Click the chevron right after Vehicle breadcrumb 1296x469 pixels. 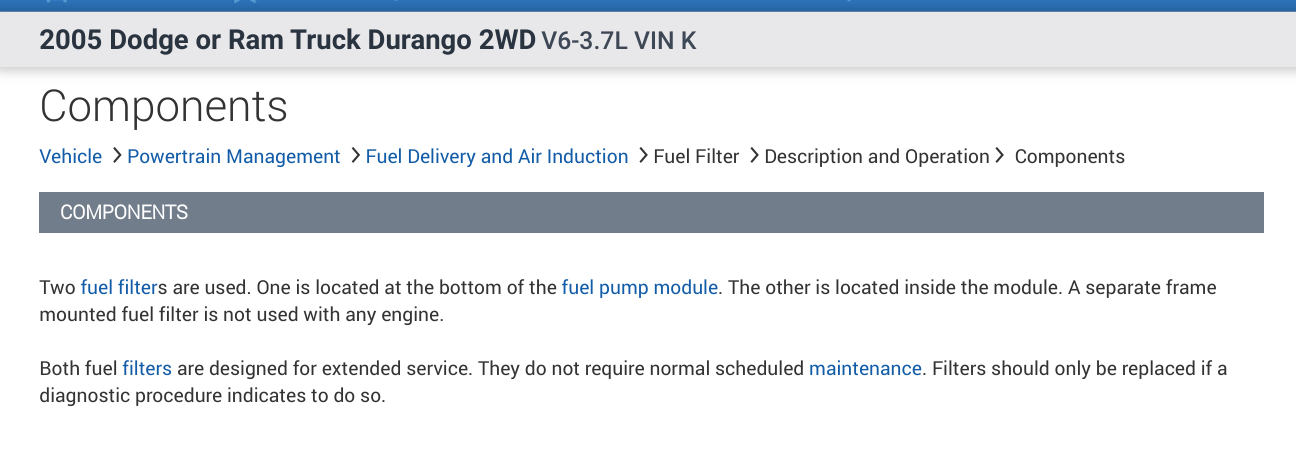pos(116,156)
